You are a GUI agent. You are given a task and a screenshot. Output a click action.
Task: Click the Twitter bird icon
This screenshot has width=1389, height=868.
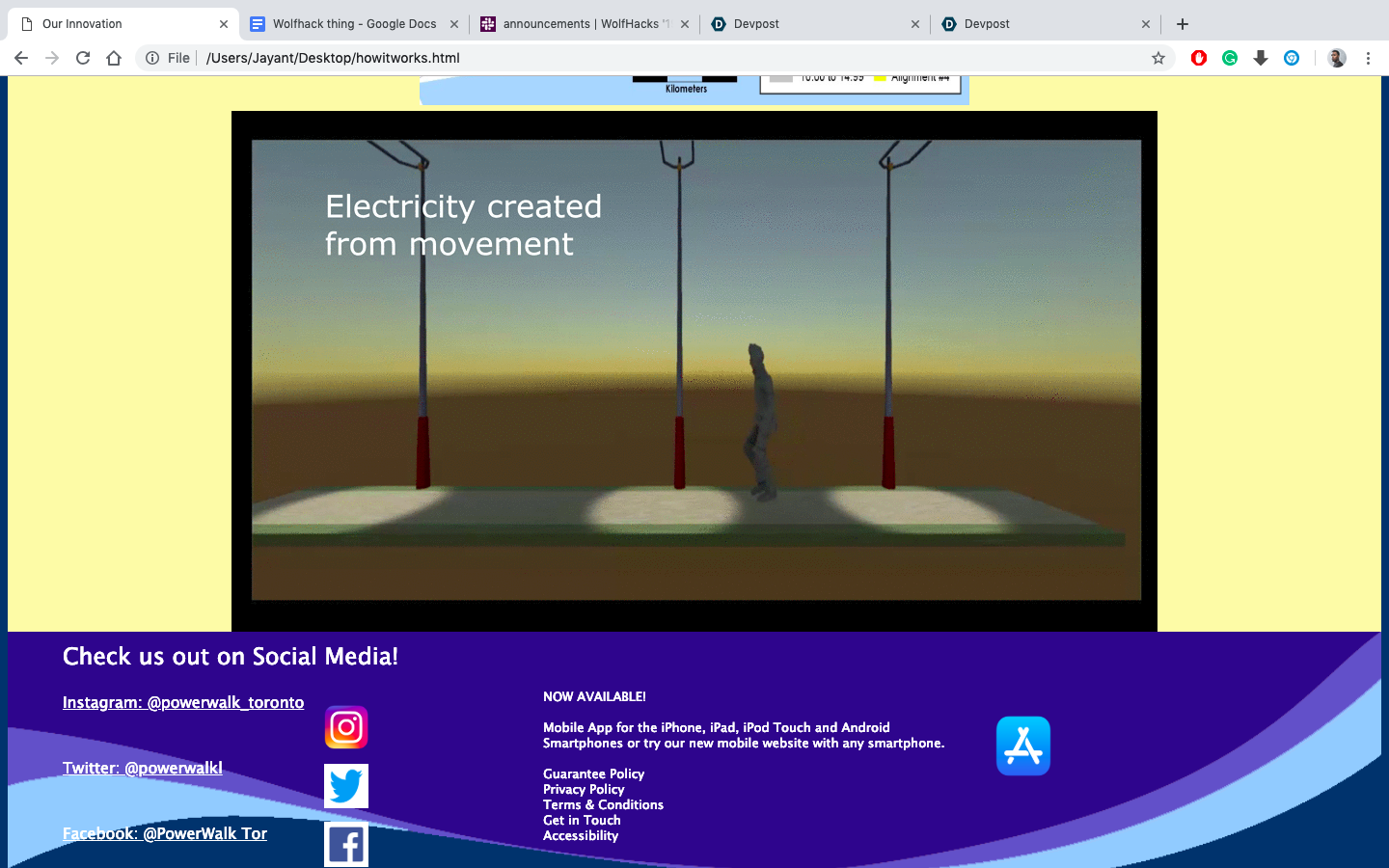[346, 786]
